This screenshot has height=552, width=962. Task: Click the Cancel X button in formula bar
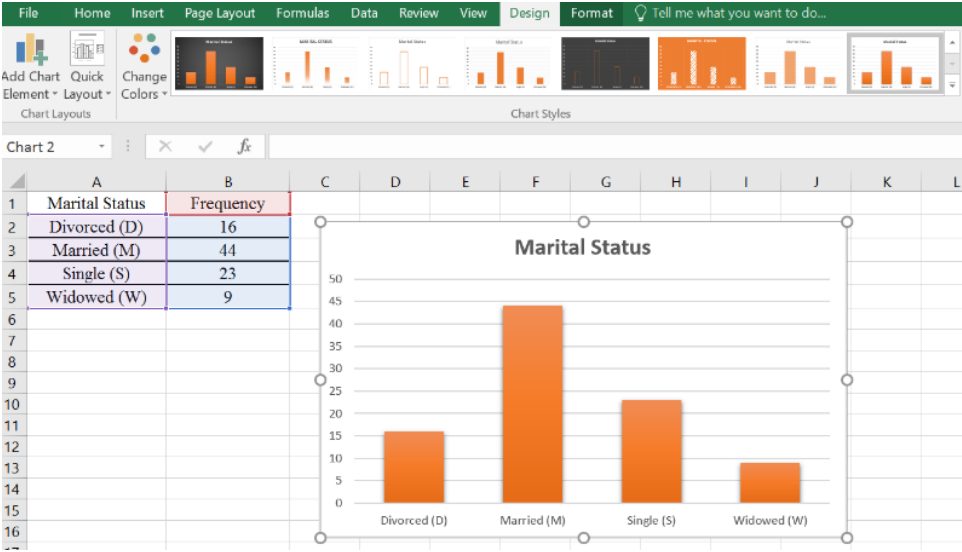click(165, 147)
